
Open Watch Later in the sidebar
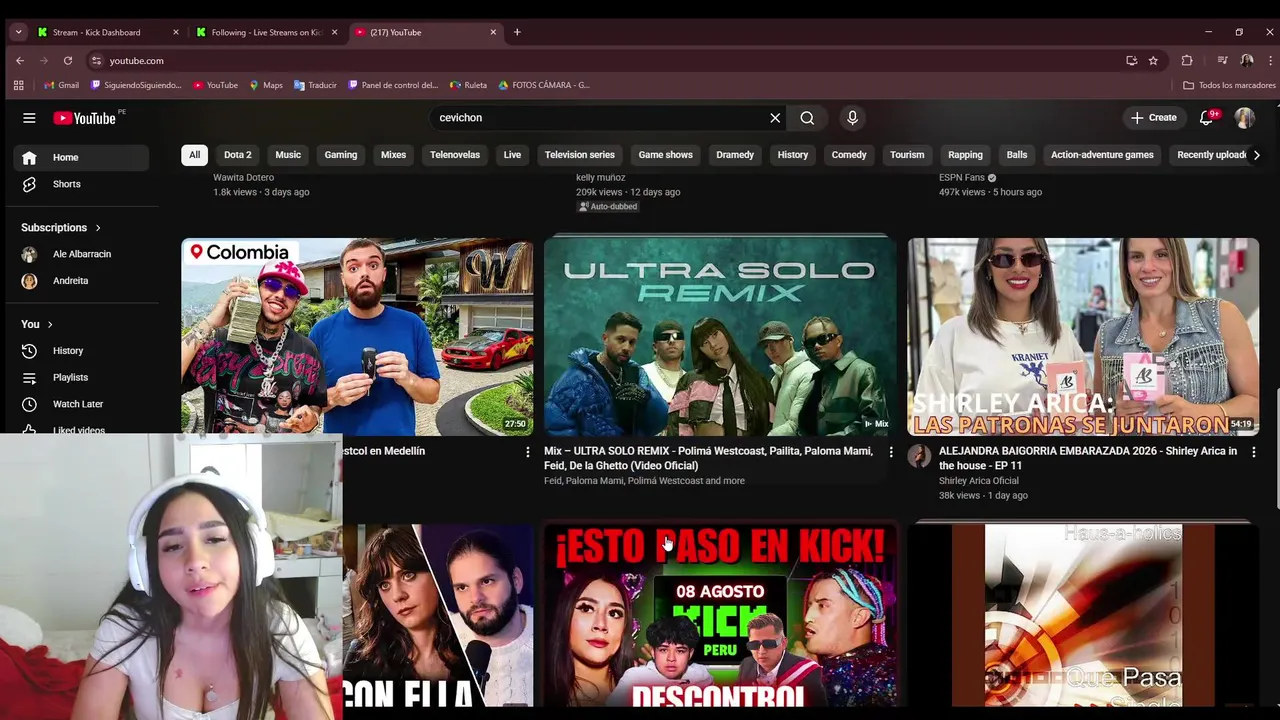point(81,404)
